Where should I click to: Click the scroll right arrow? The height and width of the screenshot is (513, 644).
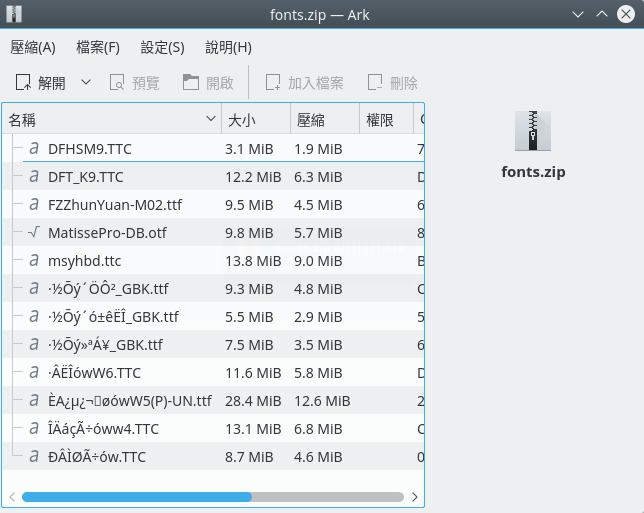(x=414, y=497)
